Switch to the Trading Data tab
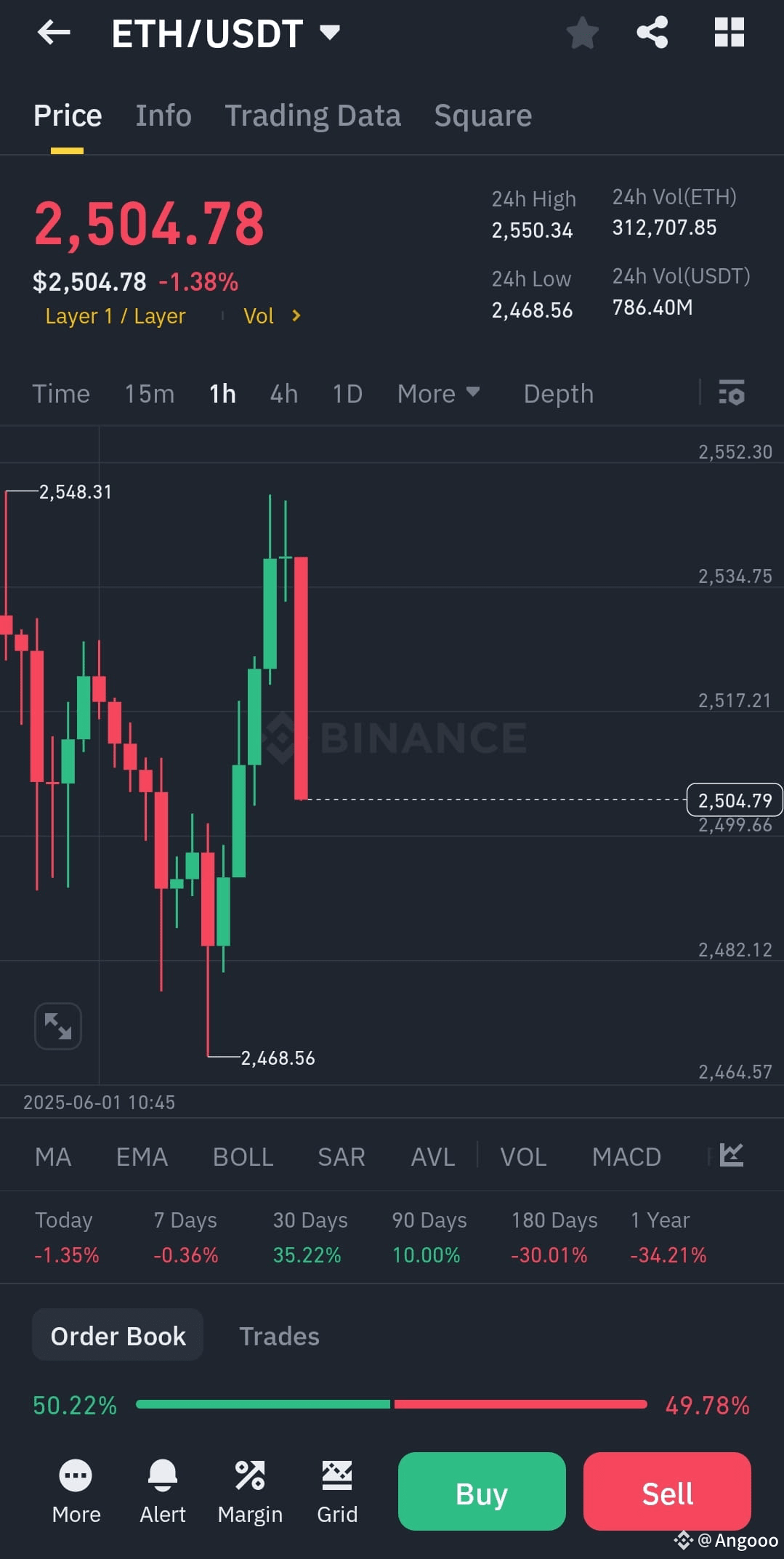The width and height of the screenshot is (784, 1559). 312,116
